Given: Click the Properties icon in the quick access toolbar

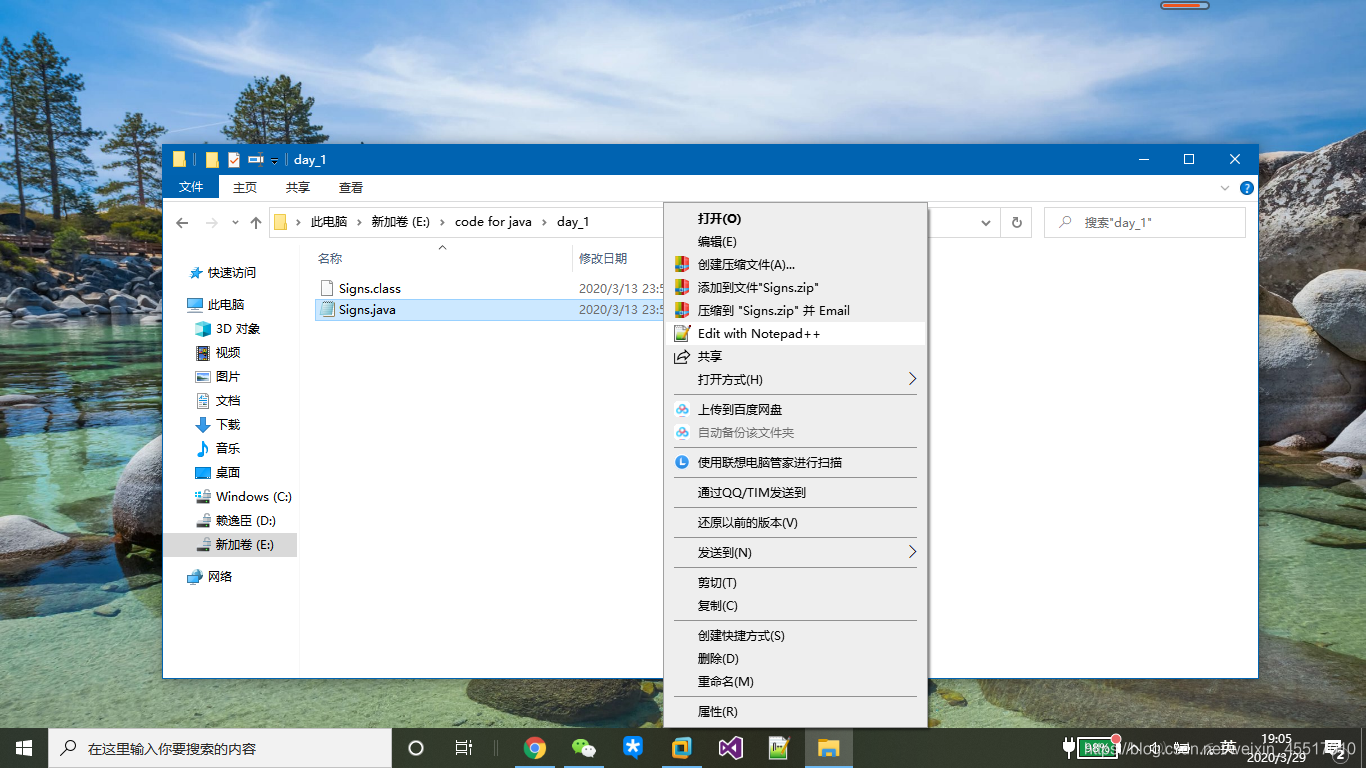Looking at the screenshot, I should (x=234, y=159).
